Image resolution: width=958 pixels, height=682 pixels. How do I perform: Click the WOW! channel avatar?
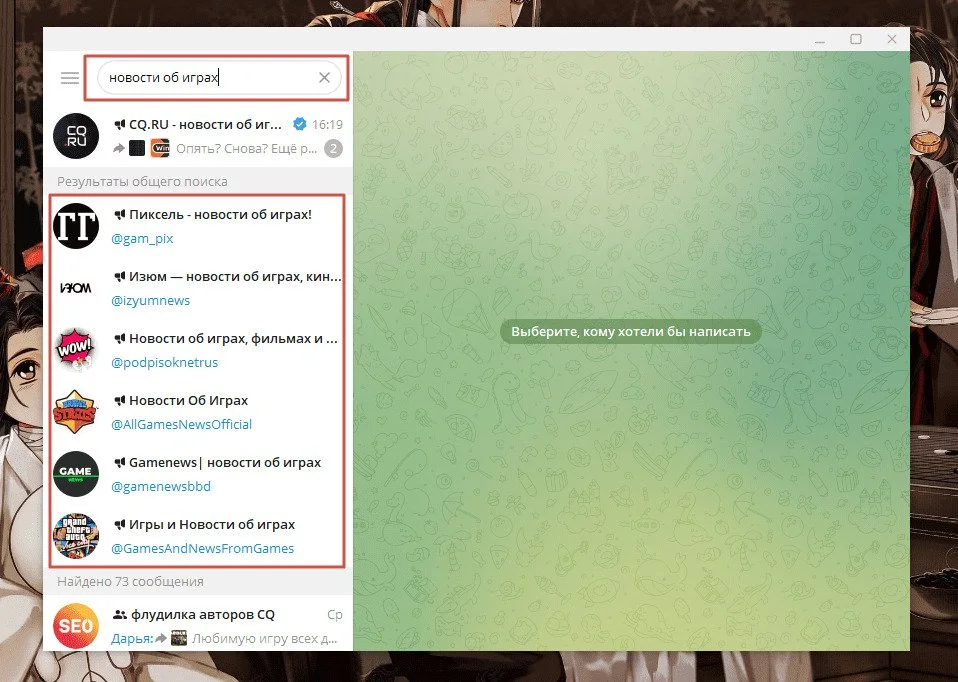click(x=76, y=350)
